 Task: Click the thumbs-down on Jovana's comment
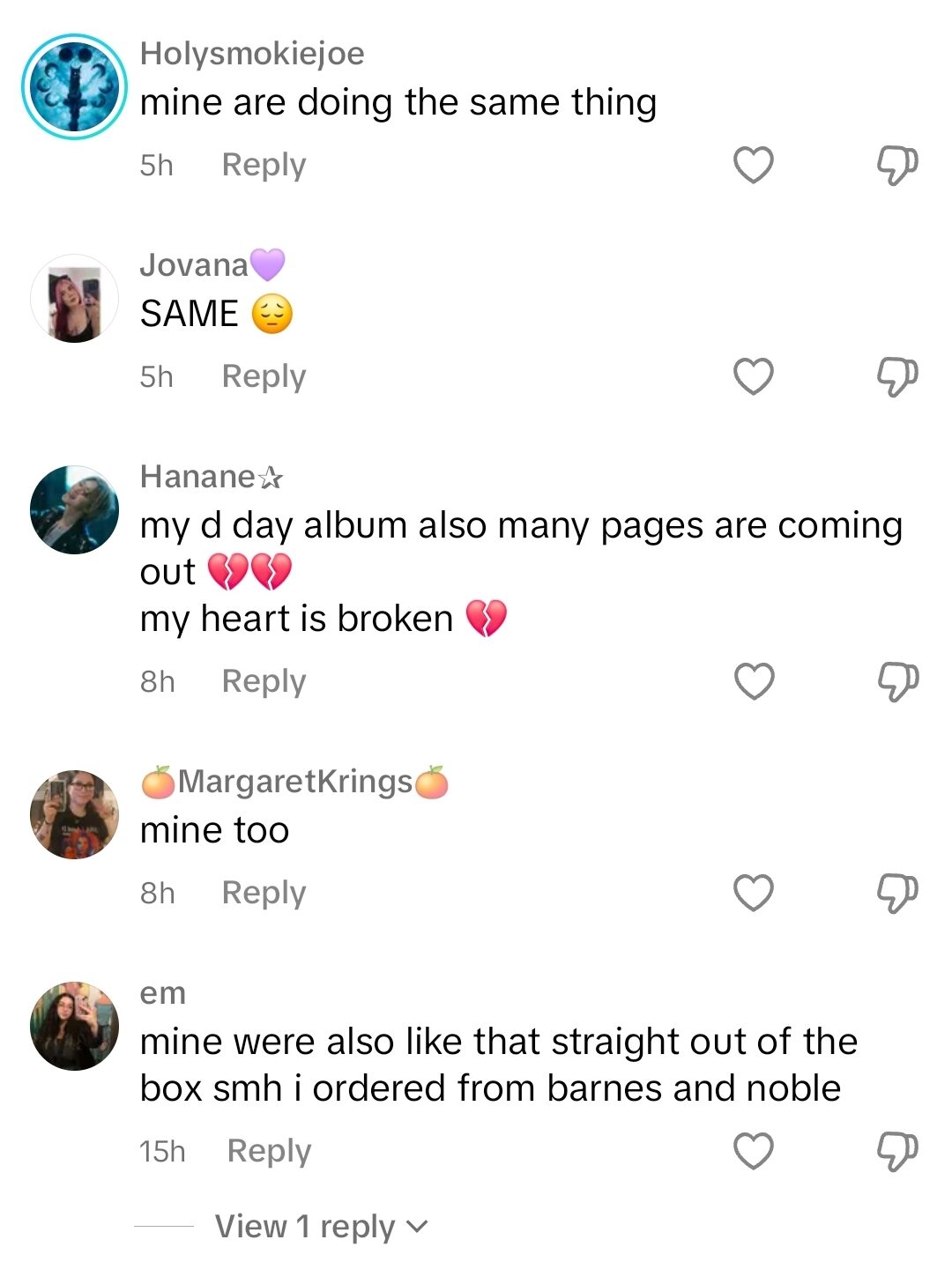897,376
